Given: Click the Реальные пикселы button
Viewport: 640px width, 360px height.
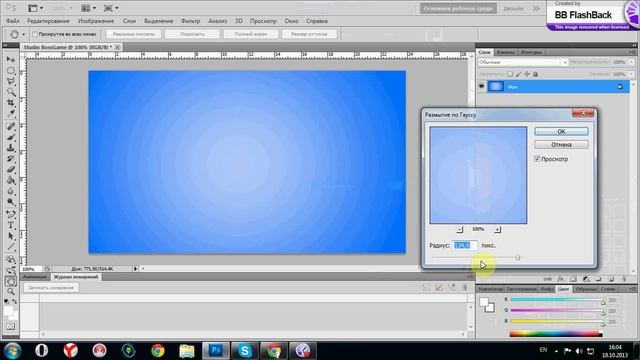Looking at the screenshot, I should tap(133, 34).
